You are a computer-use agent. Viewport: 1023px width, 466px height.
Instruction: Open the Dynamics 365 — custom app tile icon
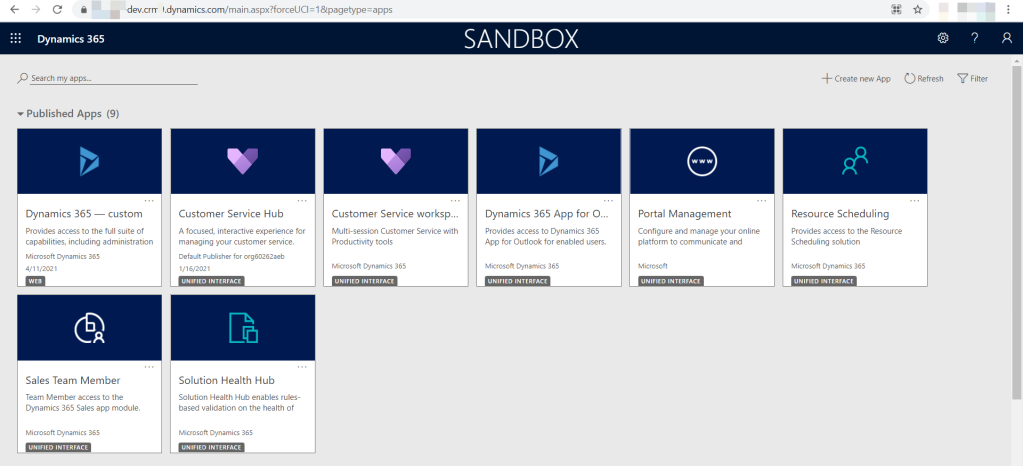89,161
